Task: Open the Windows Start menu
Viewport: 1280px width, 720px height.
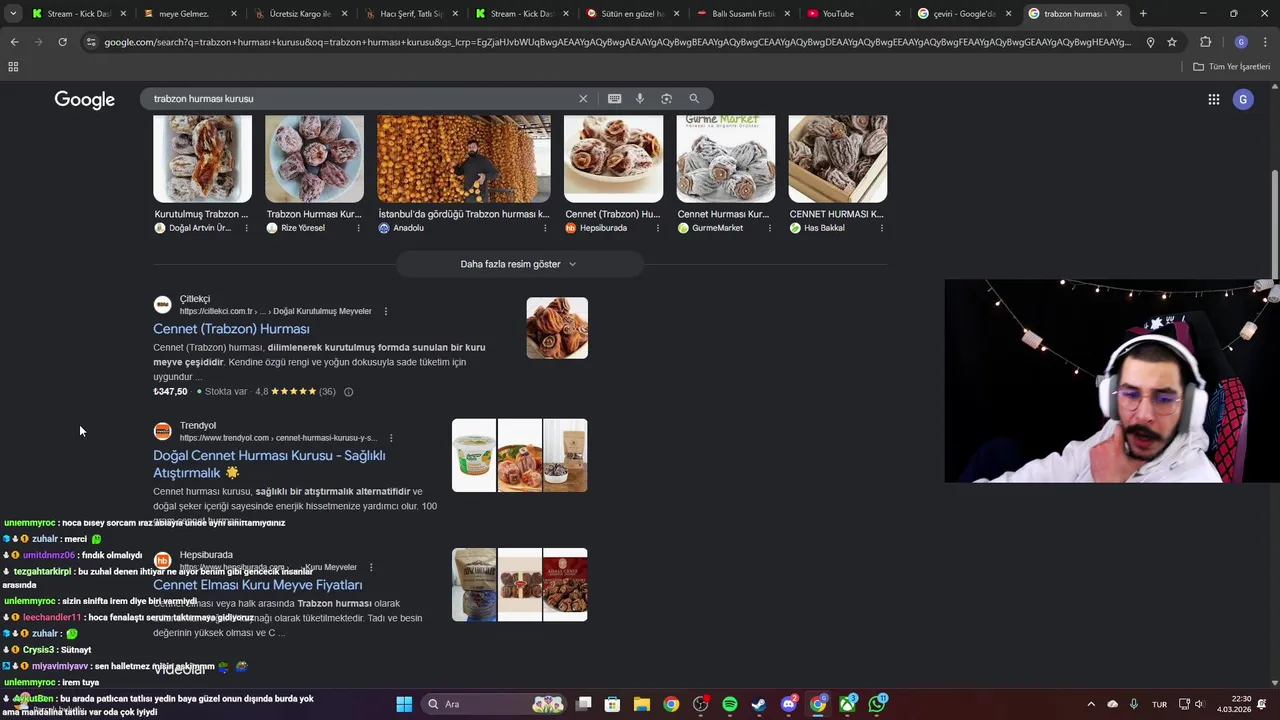Action: pos(404,704)
